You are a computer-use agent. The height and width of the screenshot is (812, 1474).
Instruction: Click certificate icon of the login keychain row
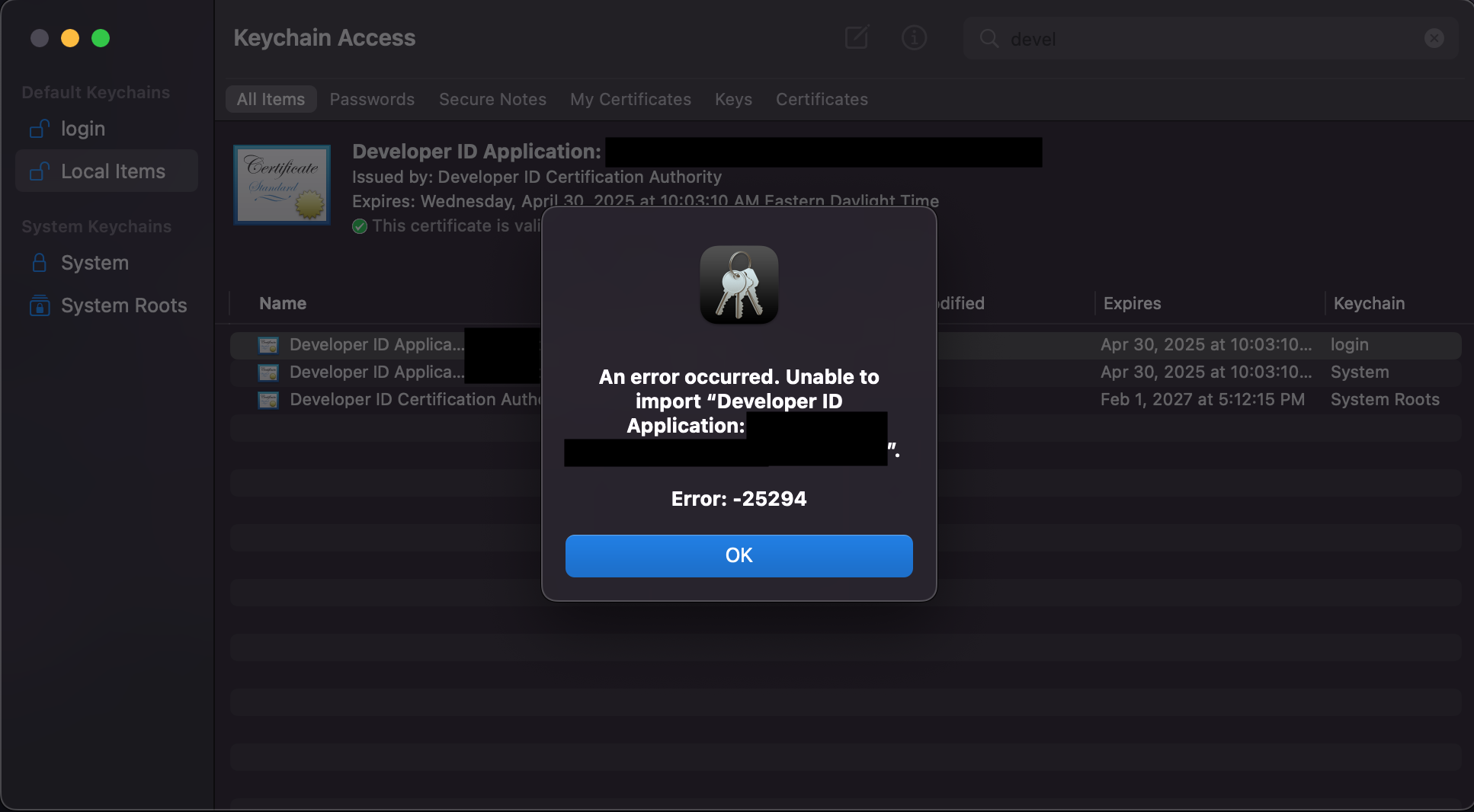pyautogui.click(x=268, y=345)
